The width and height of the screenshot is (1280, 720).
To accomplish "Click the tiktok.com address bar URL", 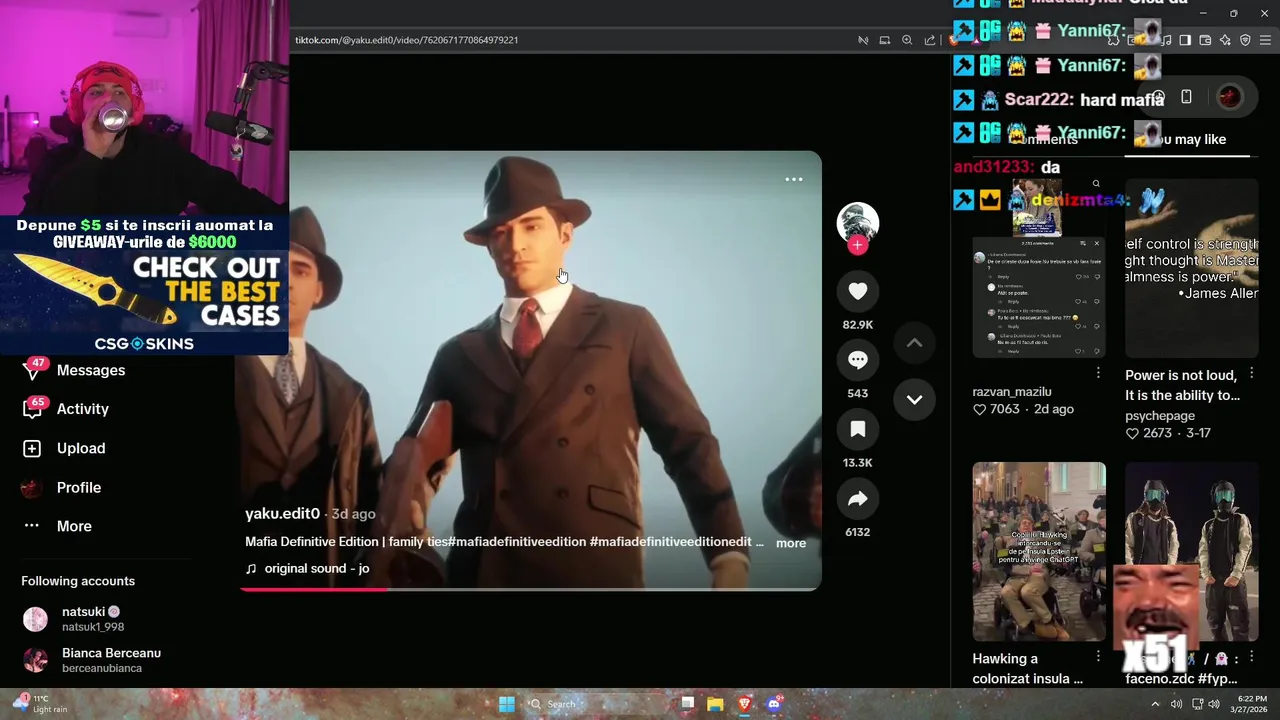I will pos(406,40).
